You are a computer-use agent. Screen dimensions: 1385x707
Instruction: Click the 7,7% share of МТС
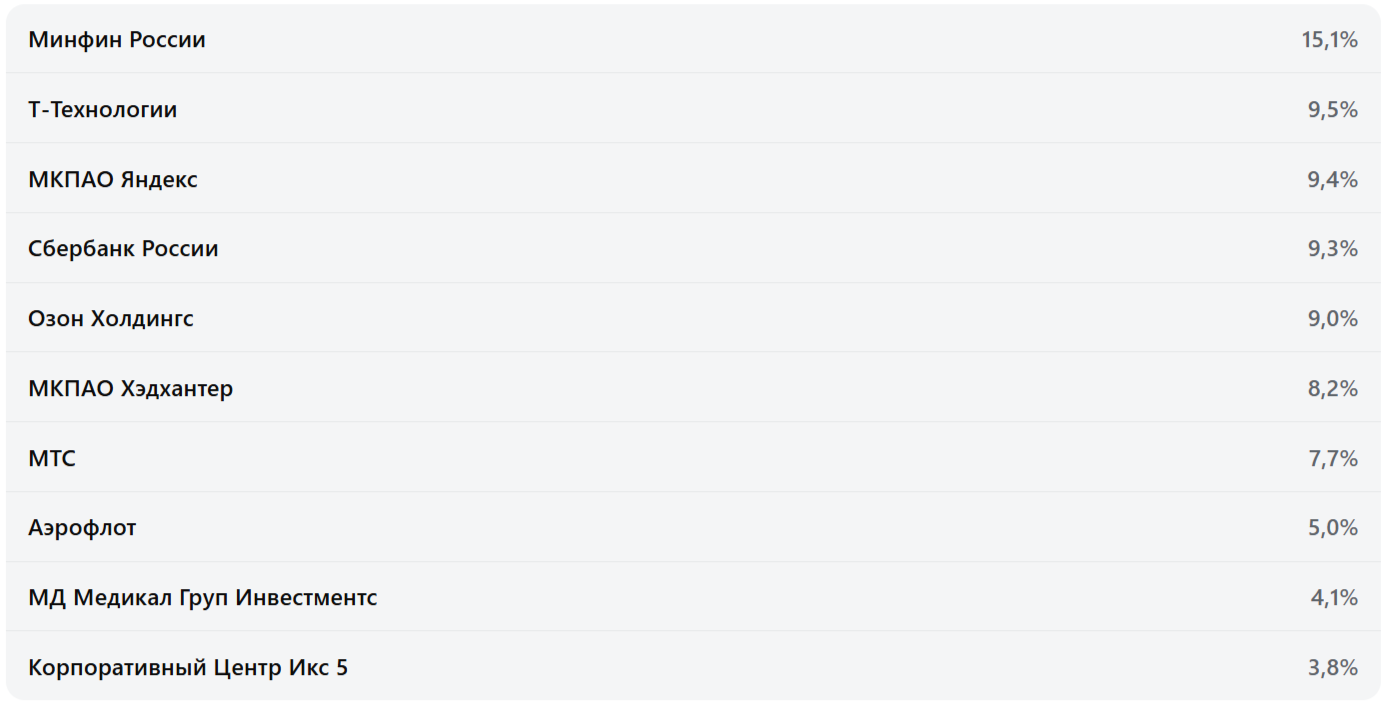click(x=1332, y=459)
